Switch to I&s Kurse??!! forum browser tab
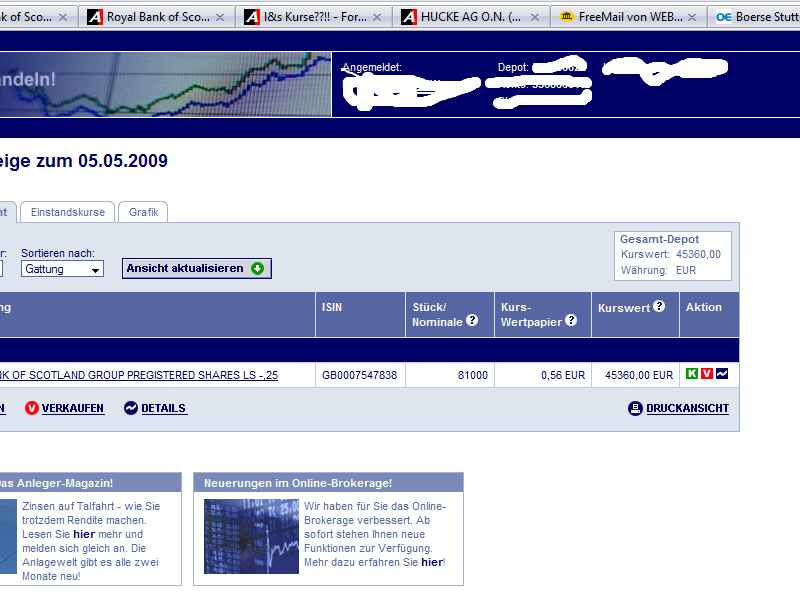 (x=314, y=17)
